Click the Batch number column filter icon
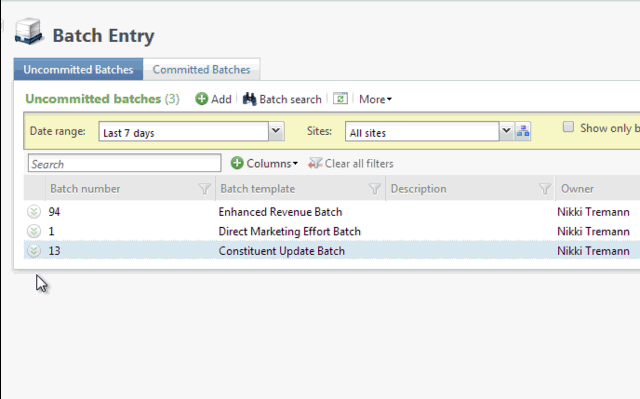This screenshot has width=640, height=399. click(204, 188)
